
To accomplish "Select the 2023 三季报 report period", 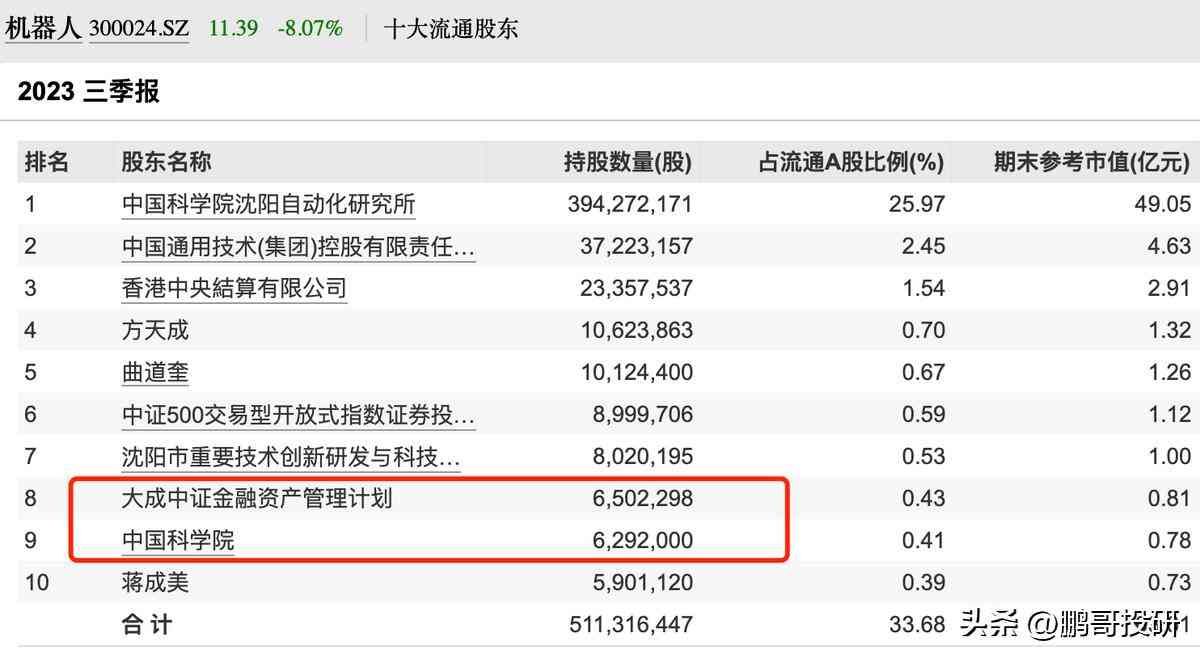I will (x=89, y=92).
